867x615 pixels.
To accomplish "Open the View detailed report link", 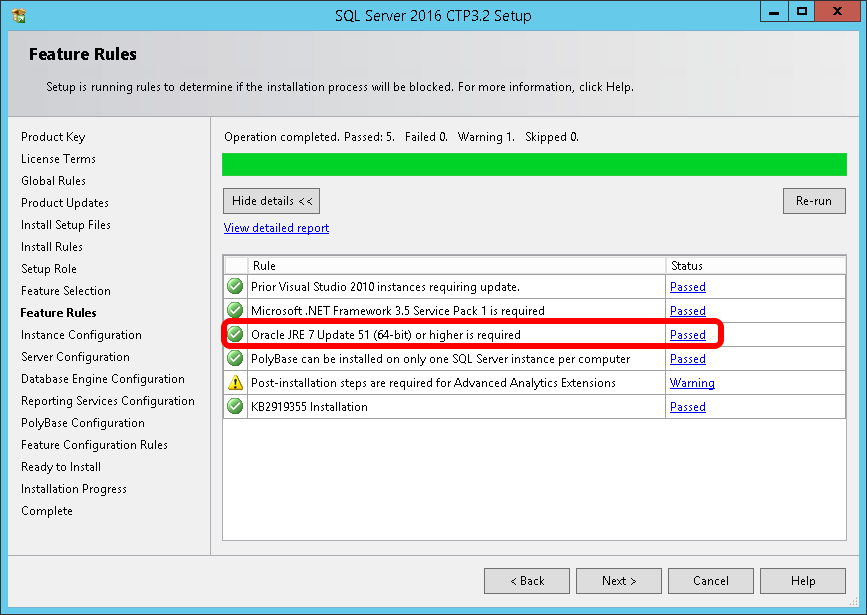I will (x=276, y=228).
